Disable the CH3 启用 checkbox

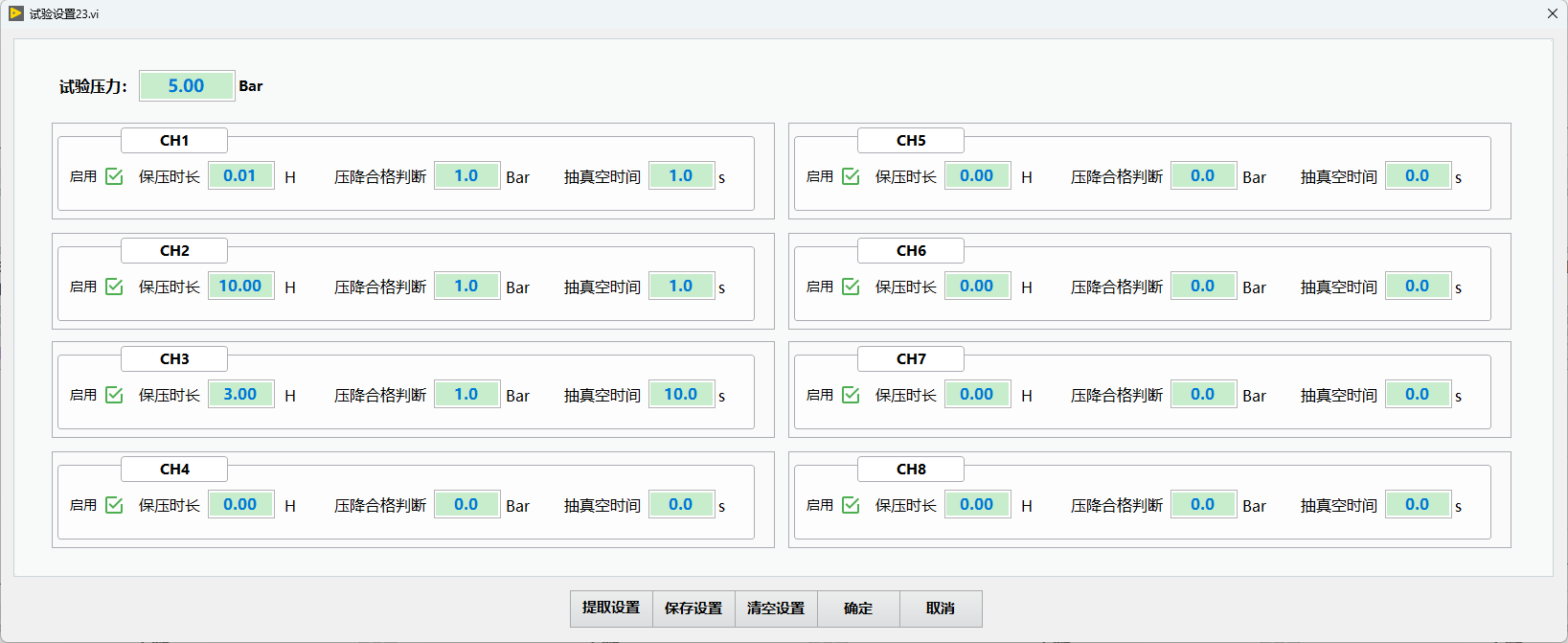pyautogui.click(x=114, y=395)
